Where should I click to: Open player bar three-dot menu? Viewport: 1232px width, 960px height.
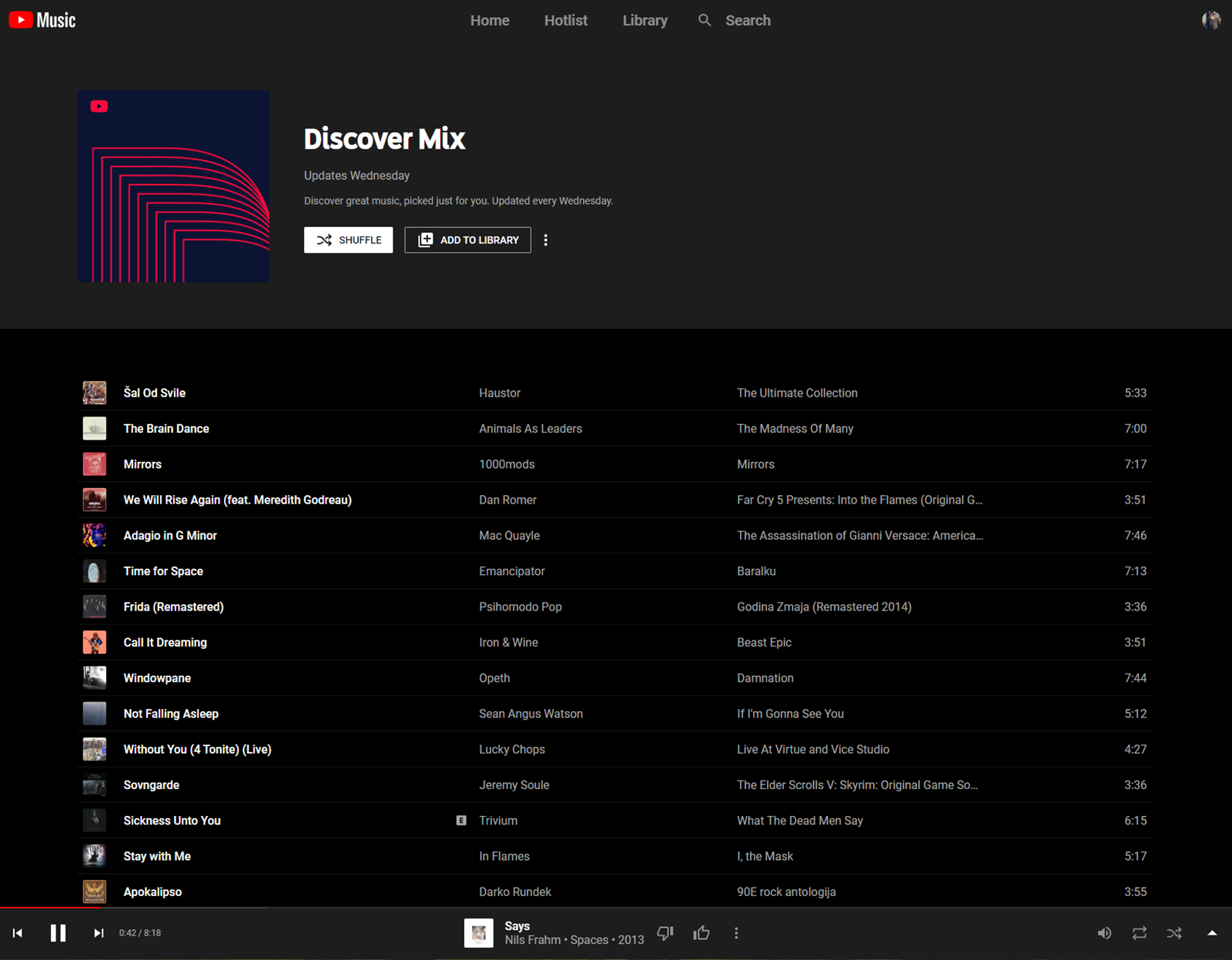736,933
